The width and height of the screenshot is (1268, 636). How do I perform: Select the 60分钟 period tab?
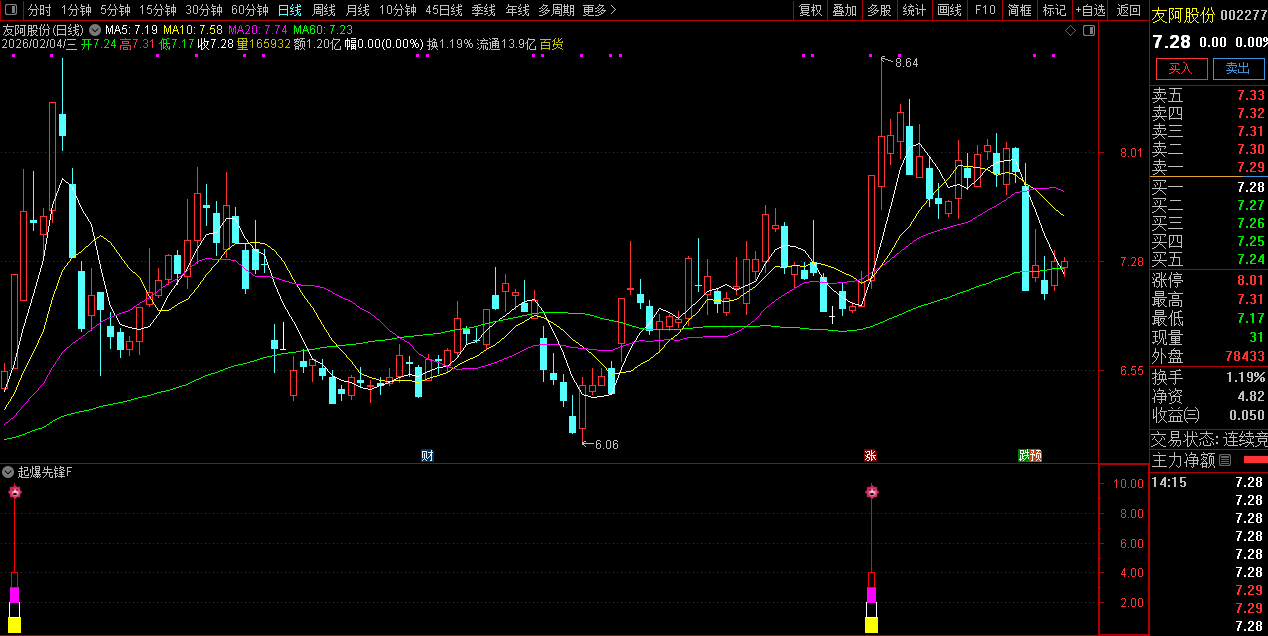coord(249,10)
